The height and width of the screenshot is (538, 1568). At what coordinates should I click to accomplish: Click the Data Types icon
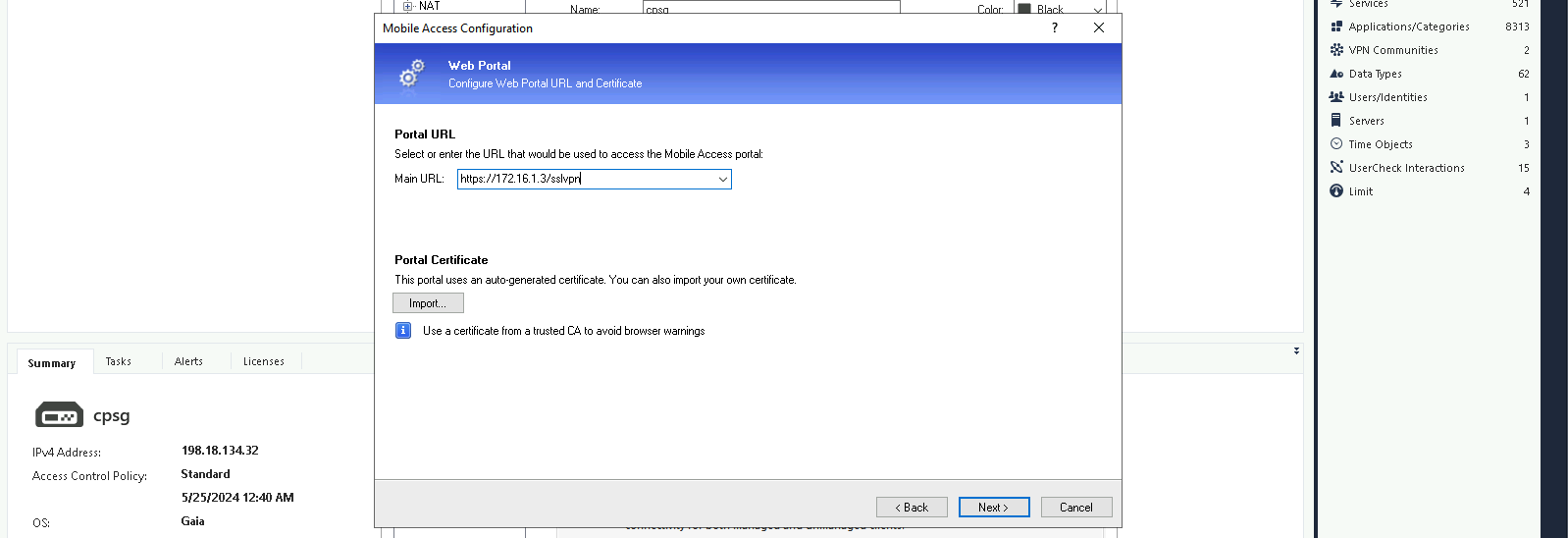pyautogui.click(x=1335, y=74)
